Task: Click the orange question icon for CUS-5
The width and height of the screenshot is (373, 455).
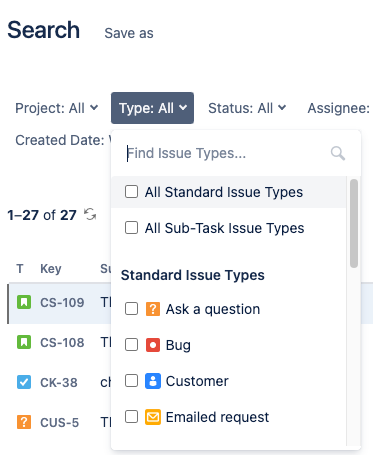Action: [x=24, y=422]
